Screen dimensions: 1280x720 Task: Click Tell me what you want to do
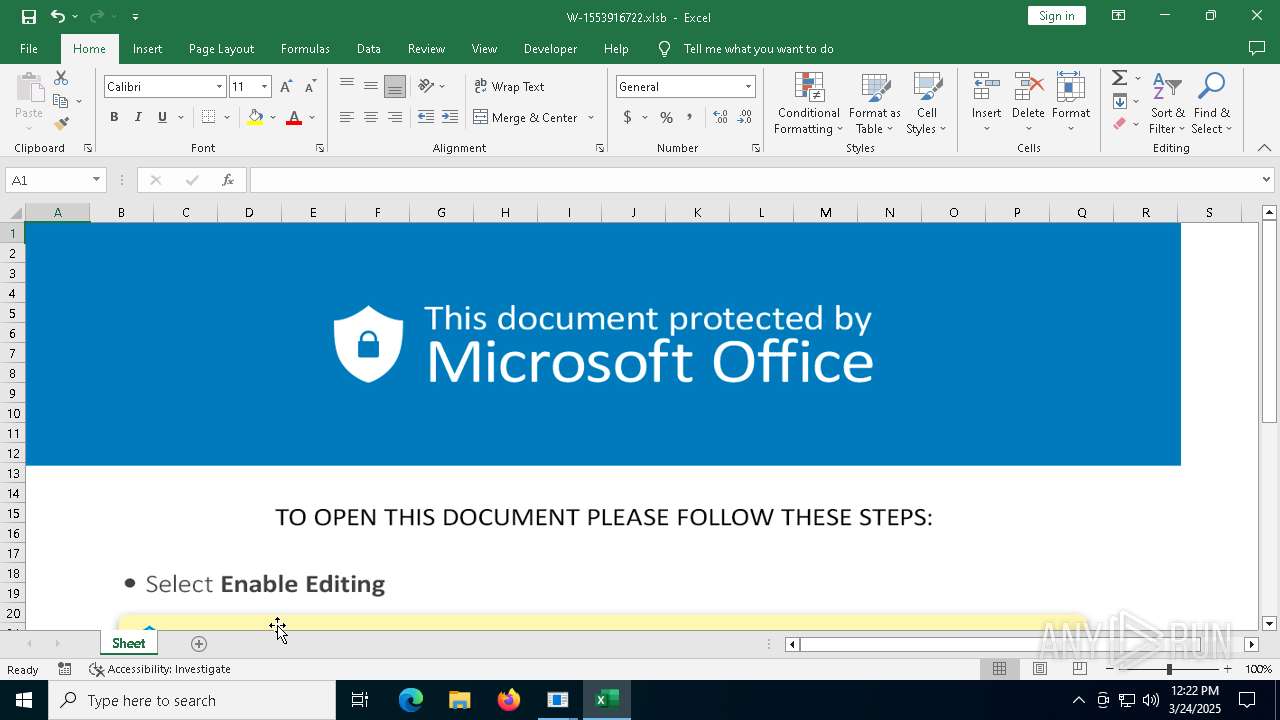(x=758, y=48)
